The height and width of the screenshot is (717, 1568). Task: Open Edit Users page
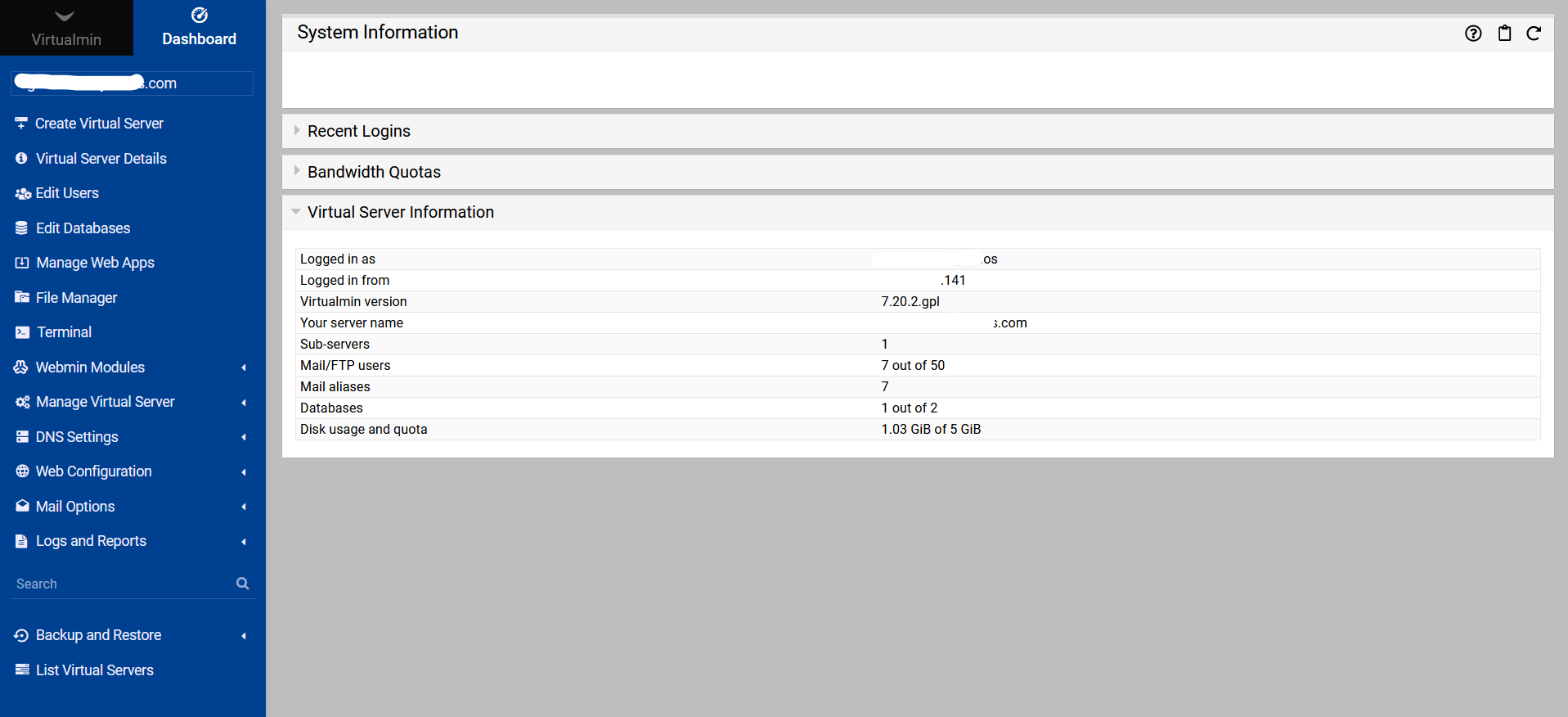tap(67, 193)
